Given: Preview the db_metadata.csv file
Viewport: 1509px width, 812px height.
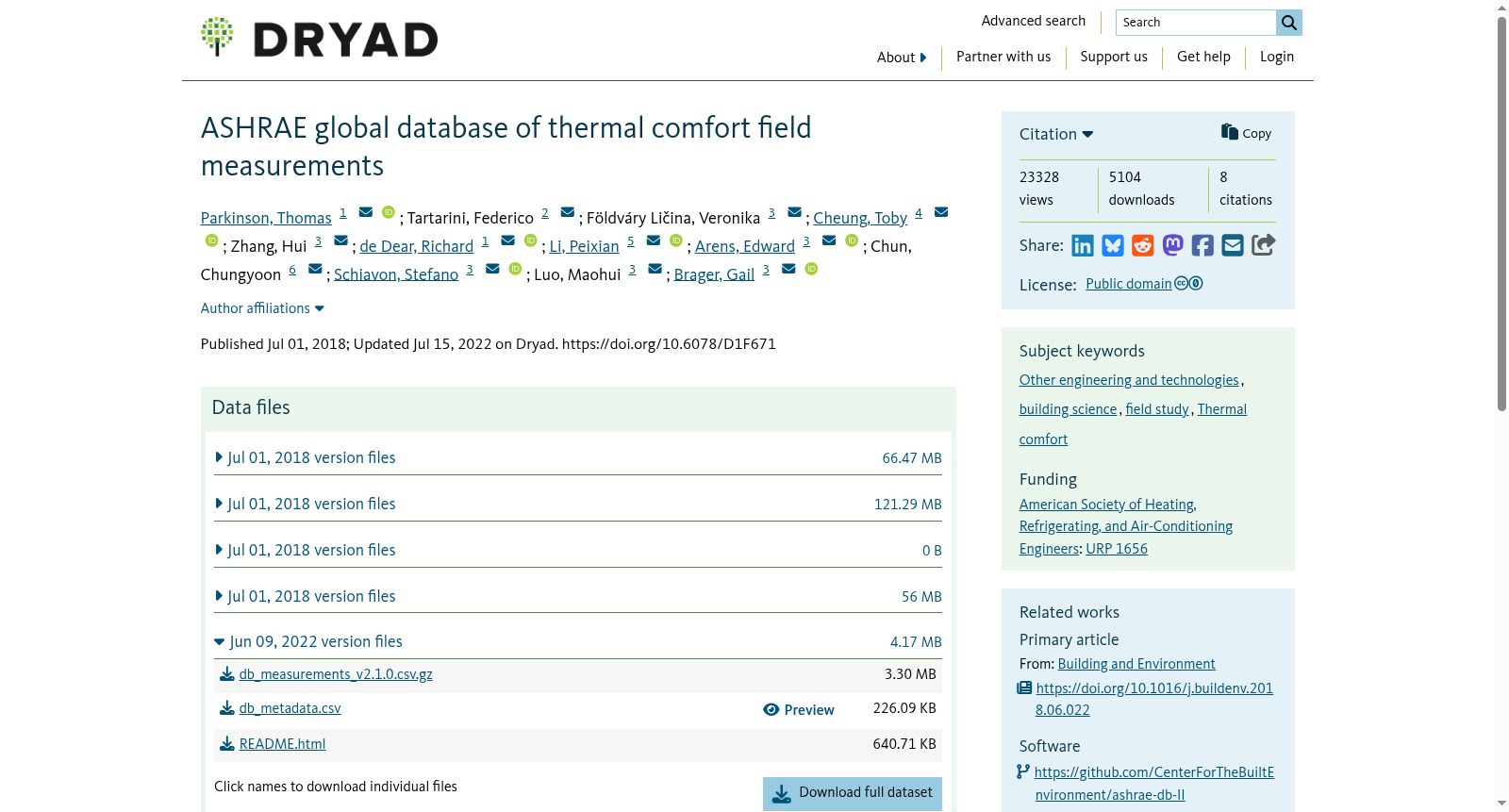Looking at the screenshot, I should click(799, 710).
